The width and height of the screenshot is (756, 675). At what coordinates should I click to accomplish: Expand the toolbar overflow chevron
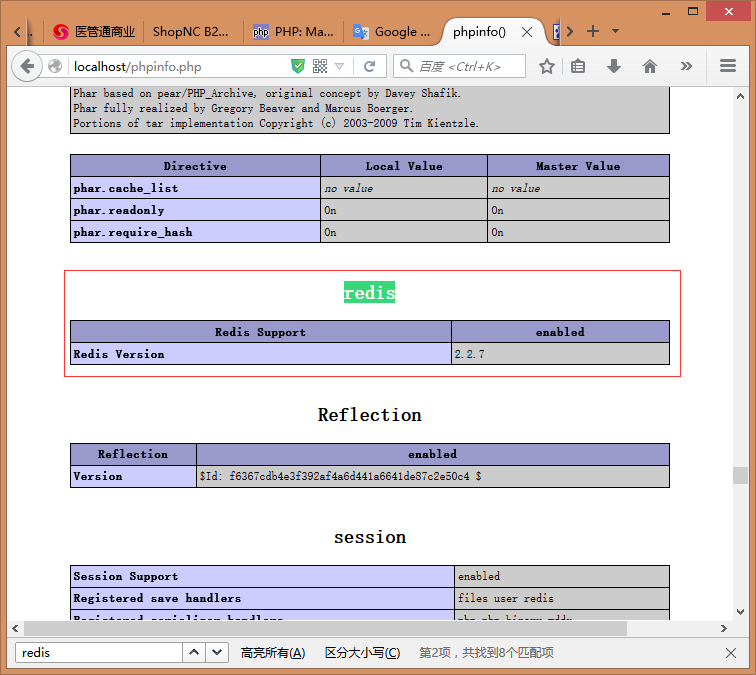pyautogui.click(x=686, y=66)
